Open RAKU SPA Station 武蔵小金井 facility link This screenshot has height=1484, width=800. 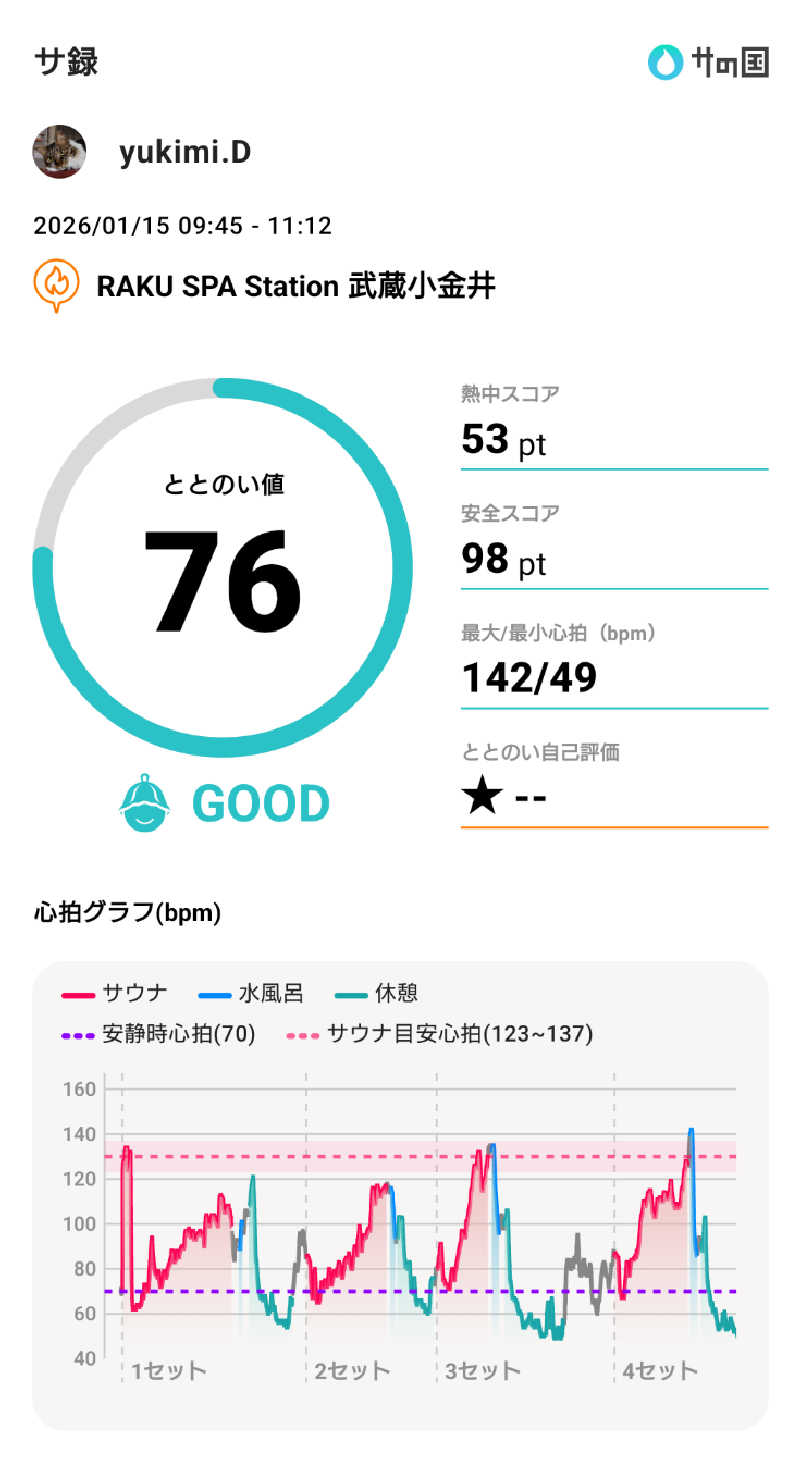(x=295, y=286)
